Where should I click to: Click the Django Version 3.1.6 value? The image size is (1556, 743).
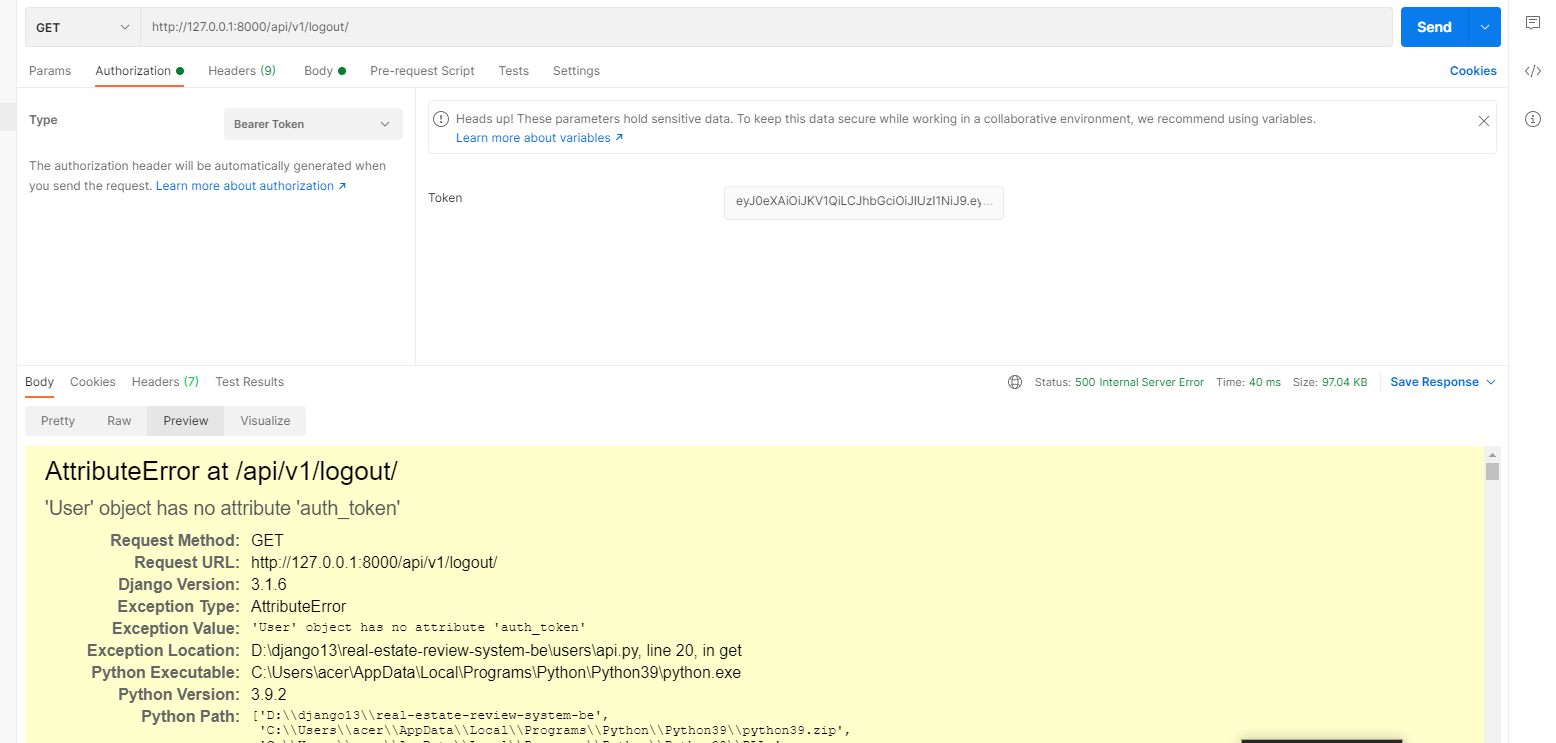point(269,584)
